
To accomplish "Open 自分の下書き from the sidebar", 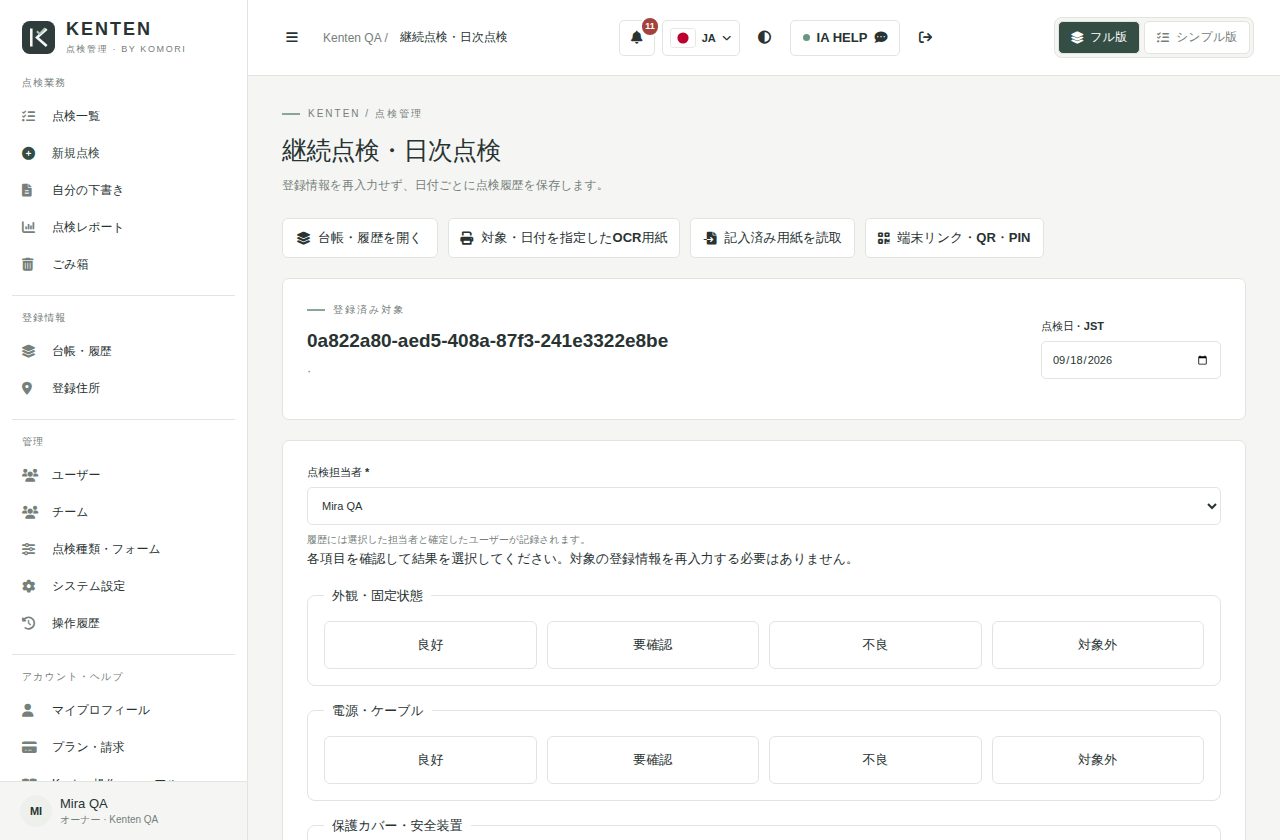I will 124,190.
